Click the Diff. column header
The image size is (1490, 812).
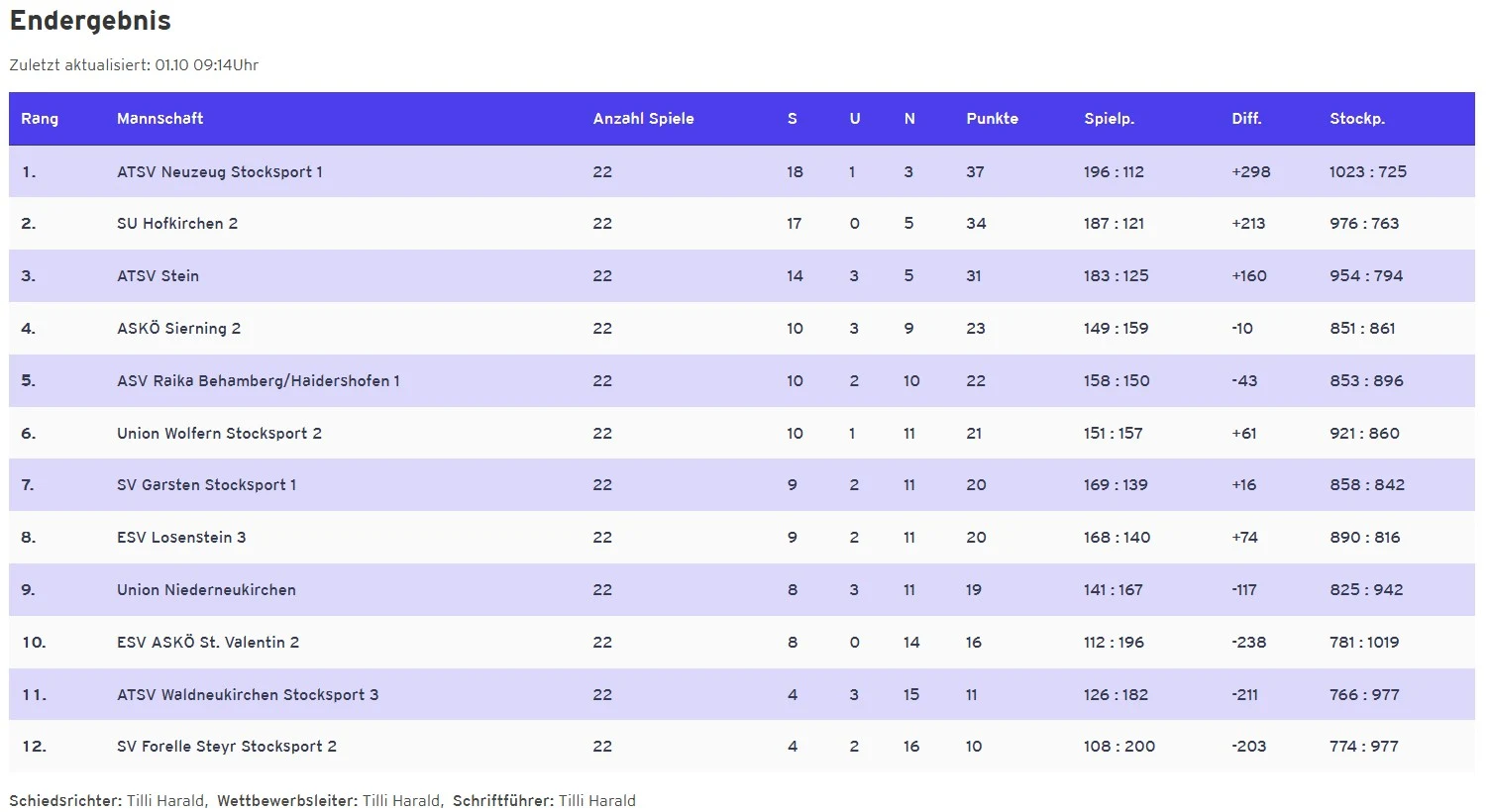point(1246,119)
